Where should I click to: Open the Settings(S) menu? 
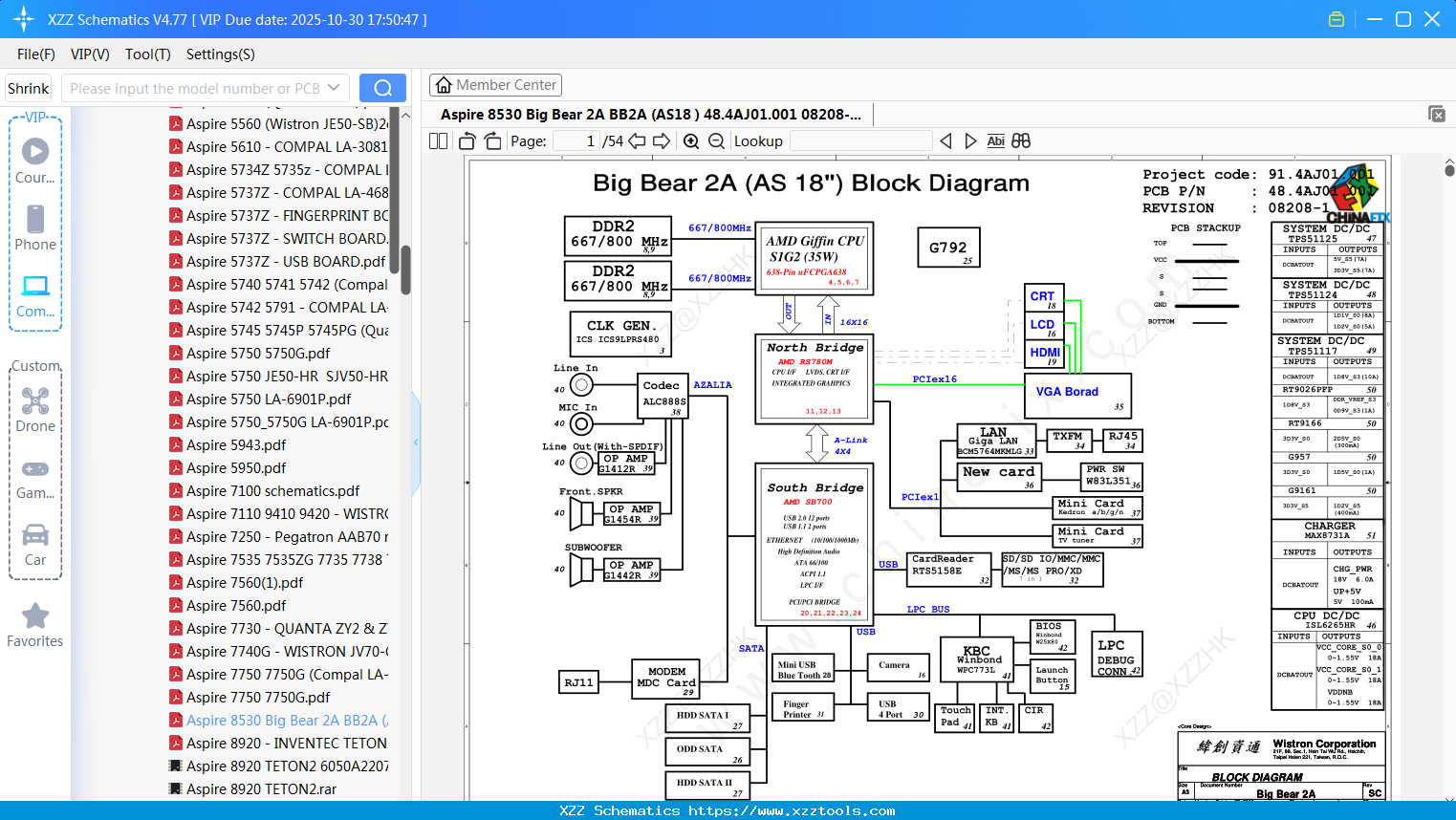click(221, 54)
